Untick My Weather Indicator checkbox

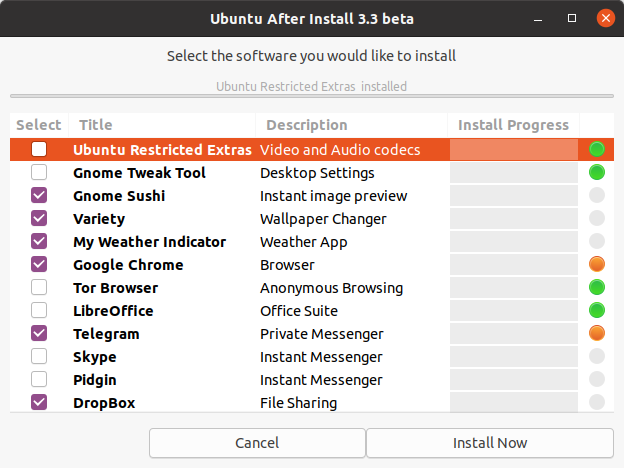pos(39,241)
